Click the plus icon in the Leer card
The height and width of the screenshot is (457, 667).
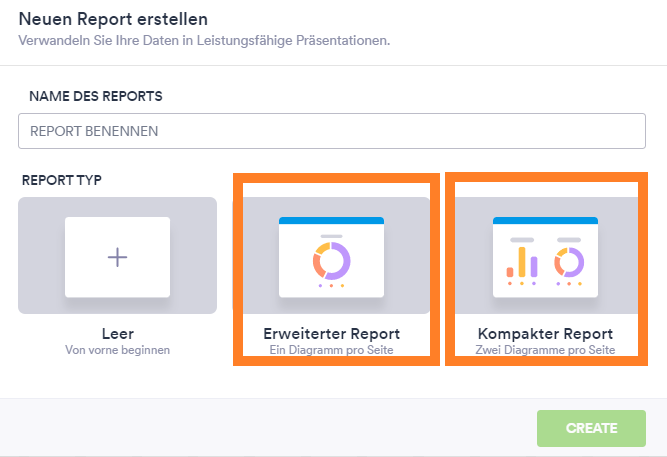point(117,257)
